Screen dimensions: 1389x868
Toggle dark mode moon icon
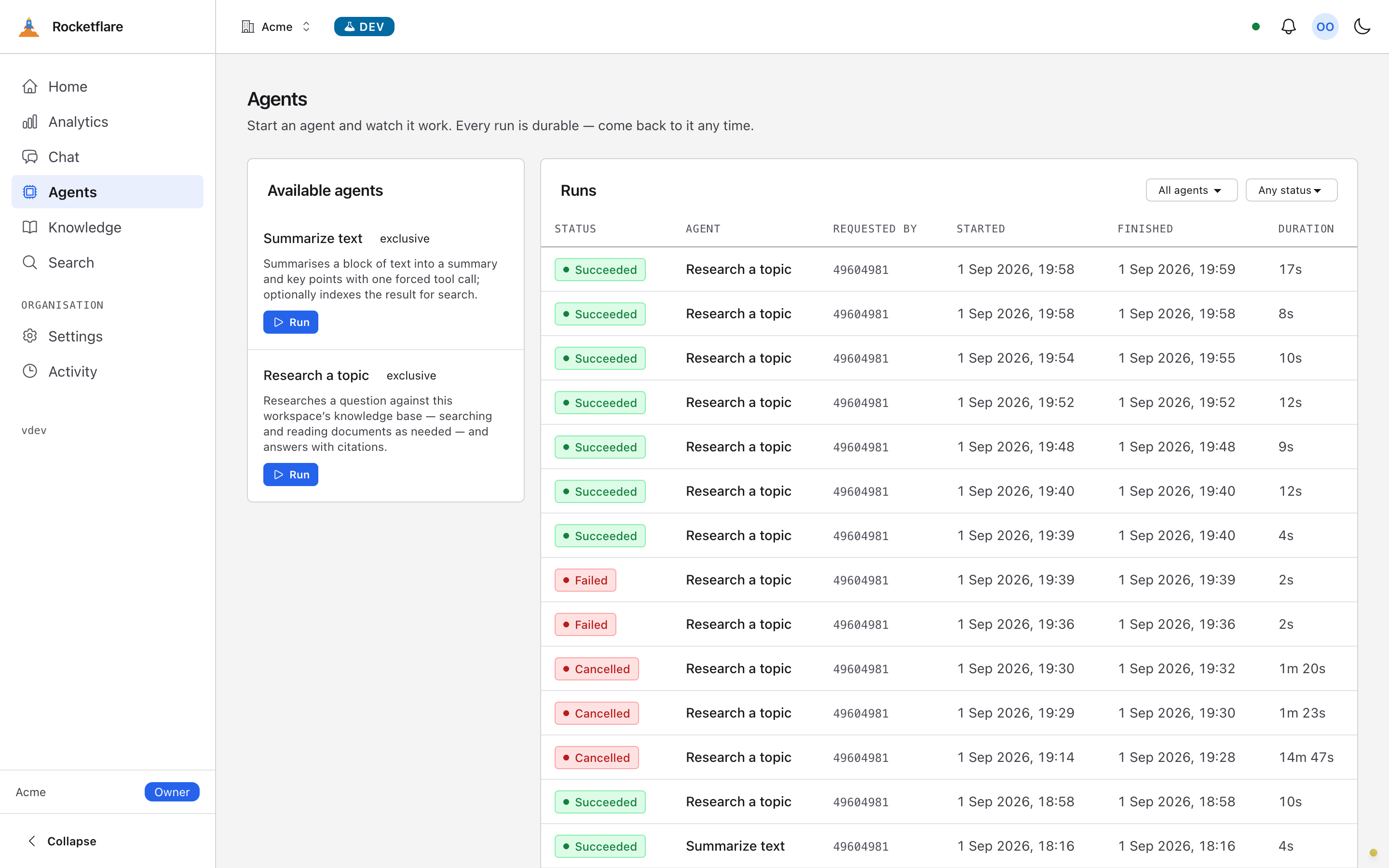(x=1362, y=27)
